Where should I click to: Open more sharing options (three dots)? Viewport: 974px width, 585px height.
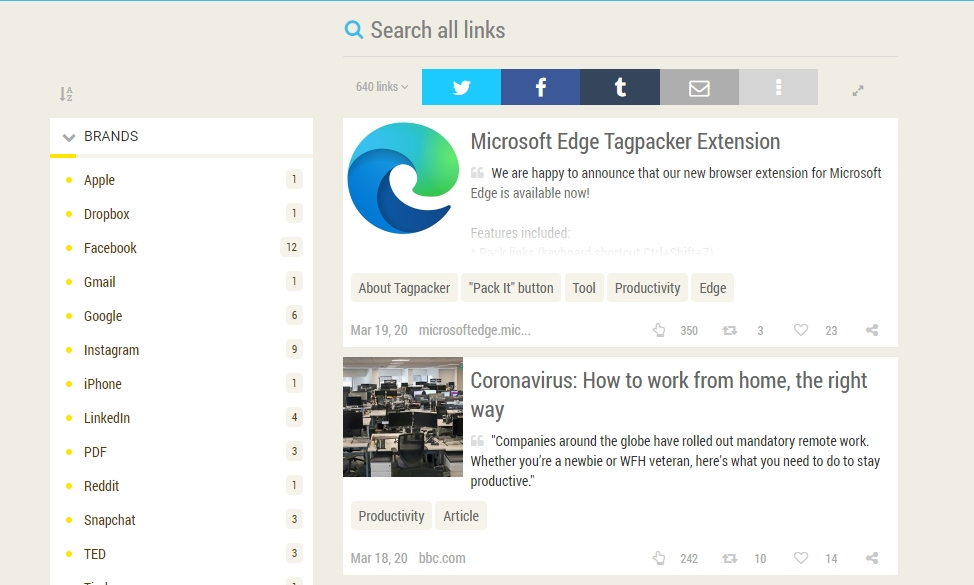(x=778, y=87)
